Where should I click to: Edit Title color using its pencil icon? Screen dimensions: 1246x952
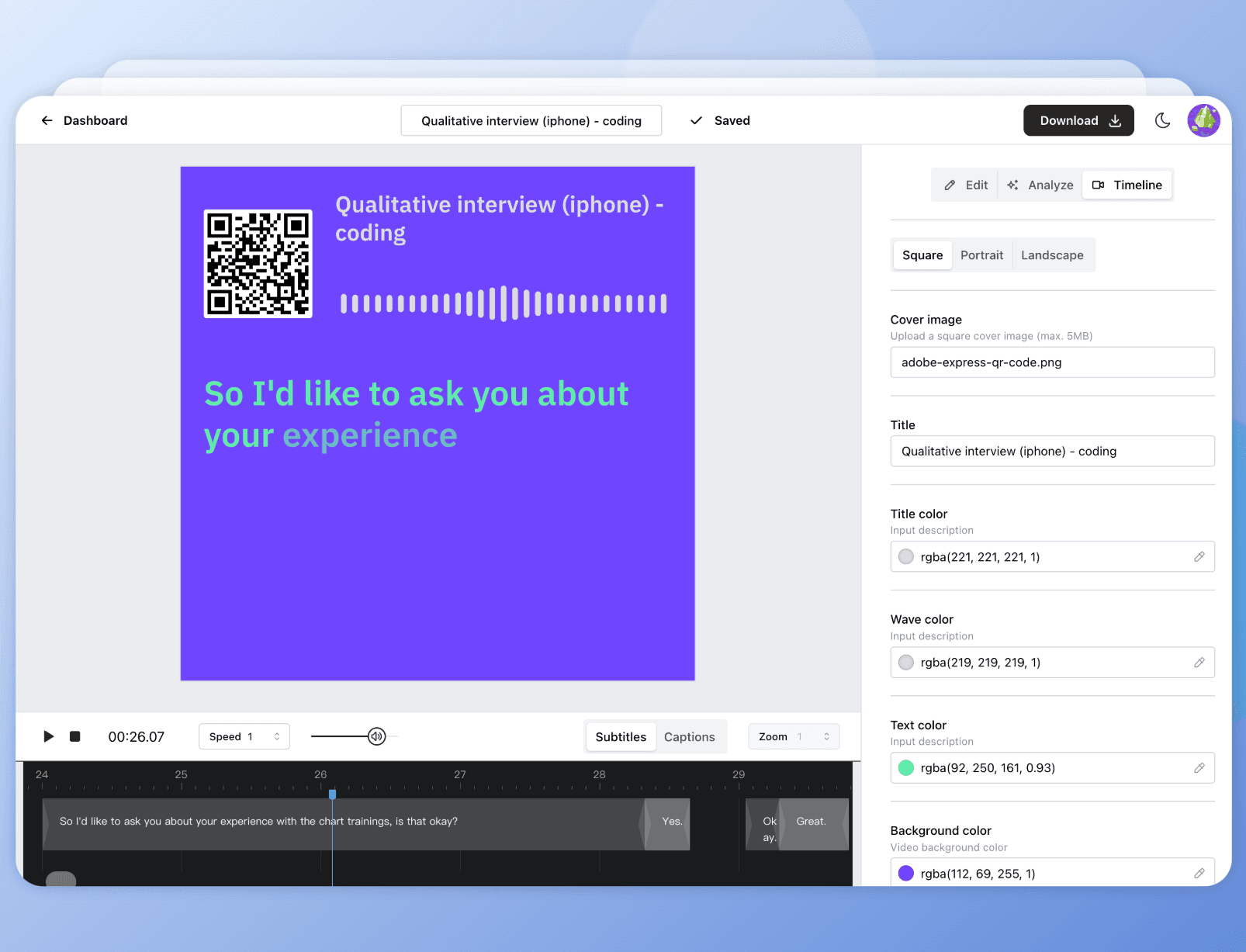[x=1199, y=556]
